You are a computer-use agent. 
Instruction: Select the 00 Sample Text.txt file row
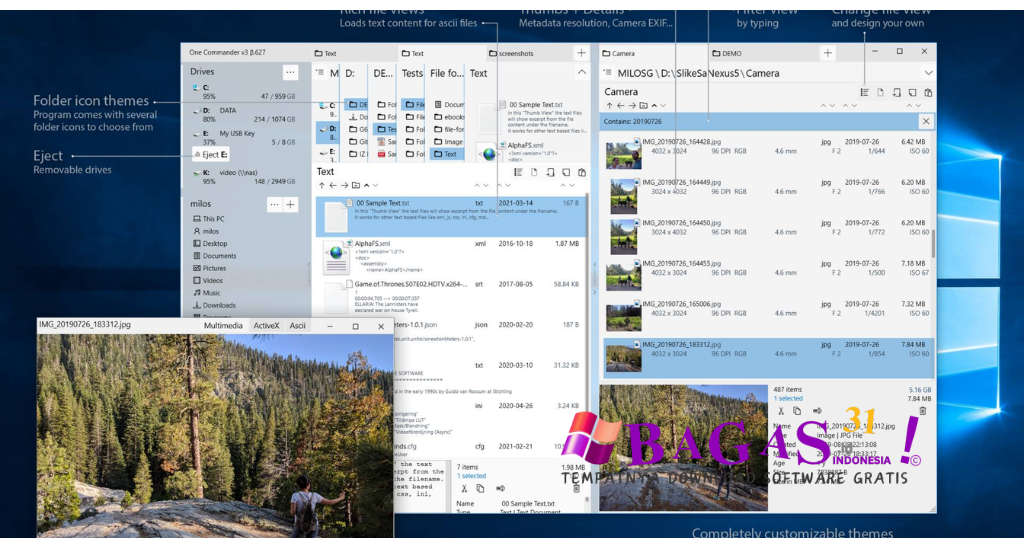(451, 216)
